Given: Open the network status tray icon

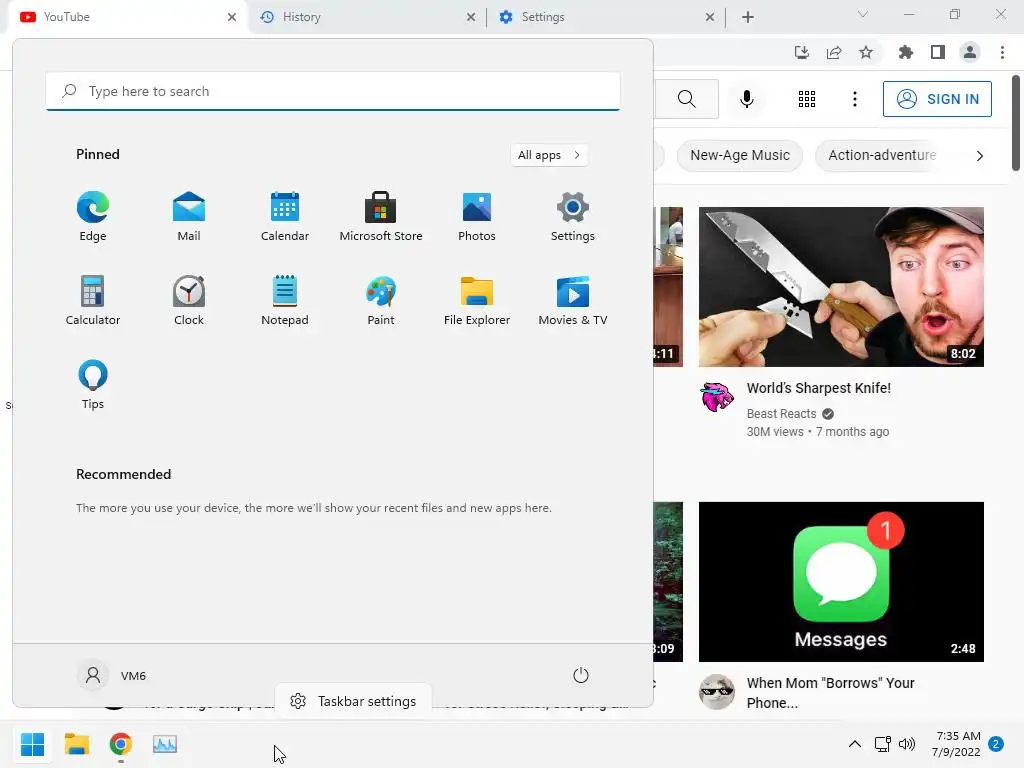Looking at the screenshot, I should click(x=882, y=744).
